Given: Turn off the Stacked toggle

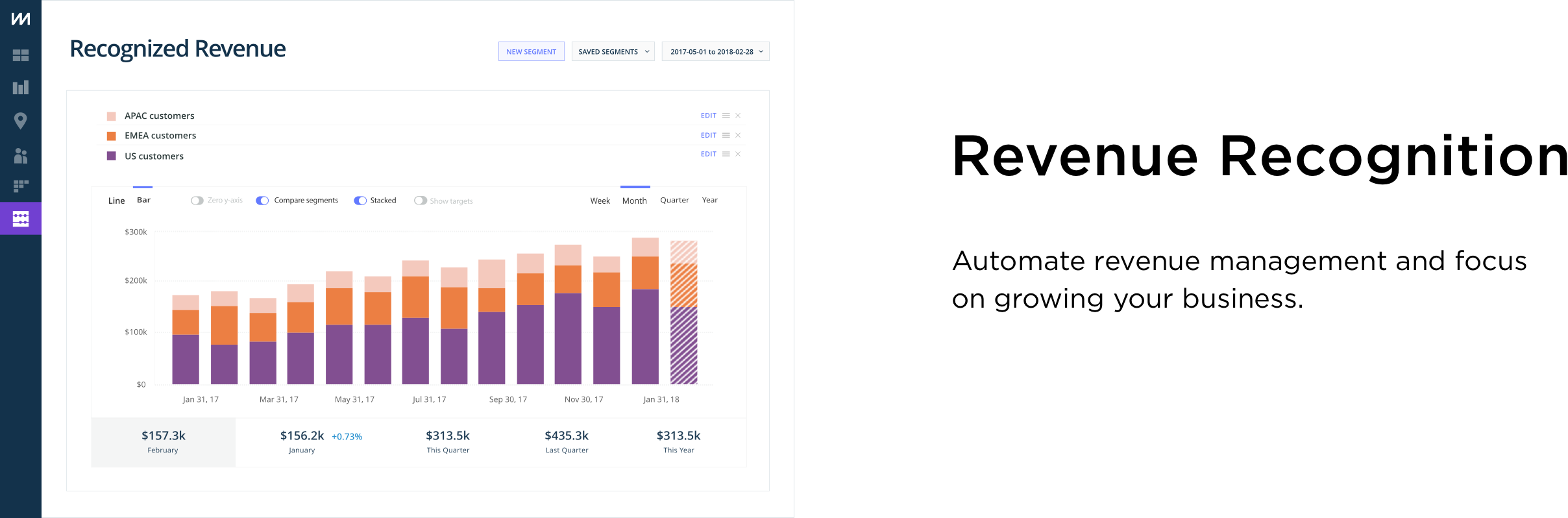Looking at the screenshot, I should click(360, 201).
